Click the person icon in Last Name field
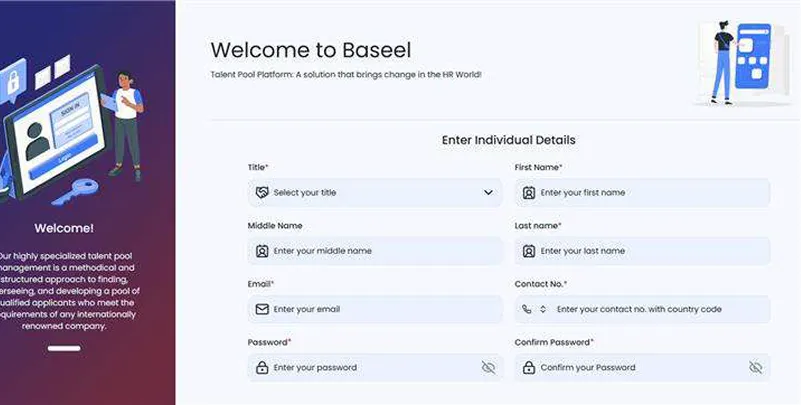The width and height of the screenshot is (801, 405). click(529, 251)
